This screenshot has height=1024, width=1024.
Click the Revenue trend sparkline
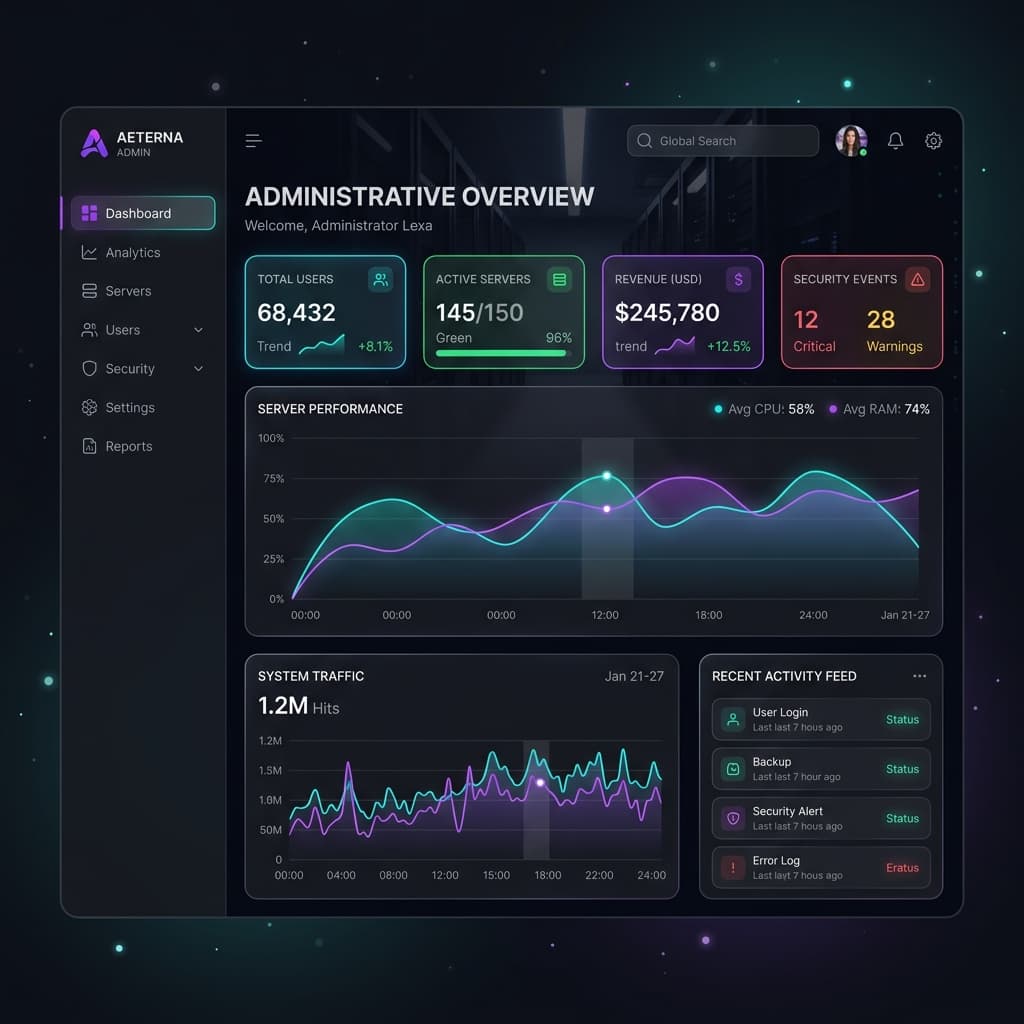tap(675, 345)
